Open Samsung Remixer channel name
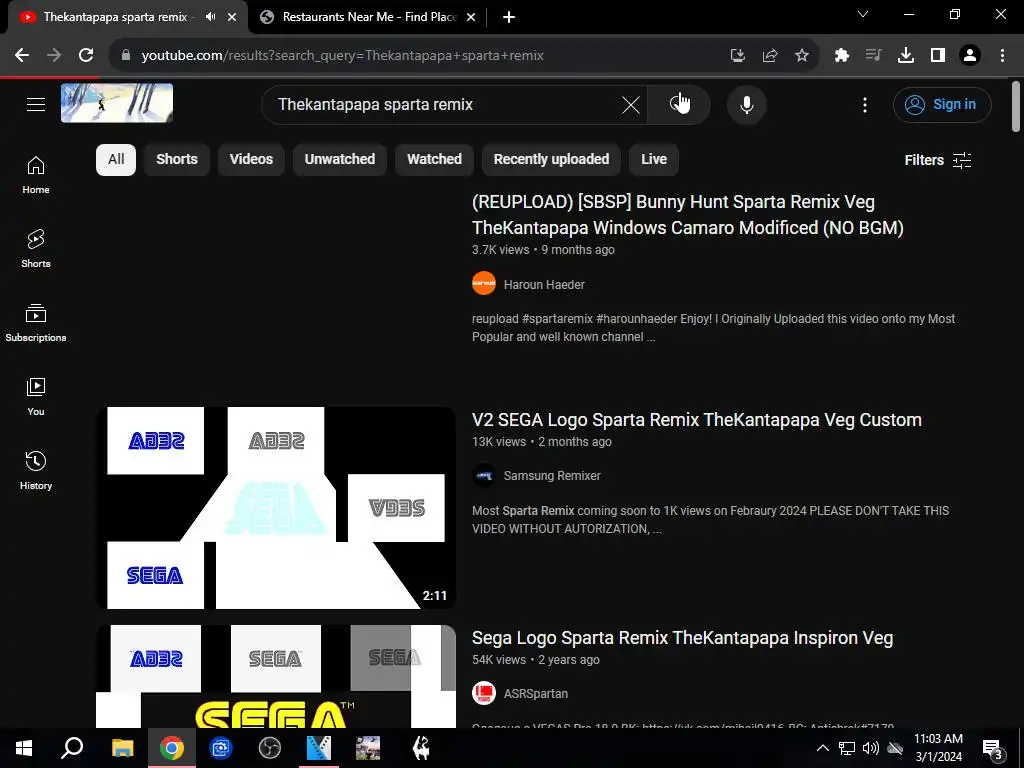Viewport: 1024px width, 768px height. point(552,475)
